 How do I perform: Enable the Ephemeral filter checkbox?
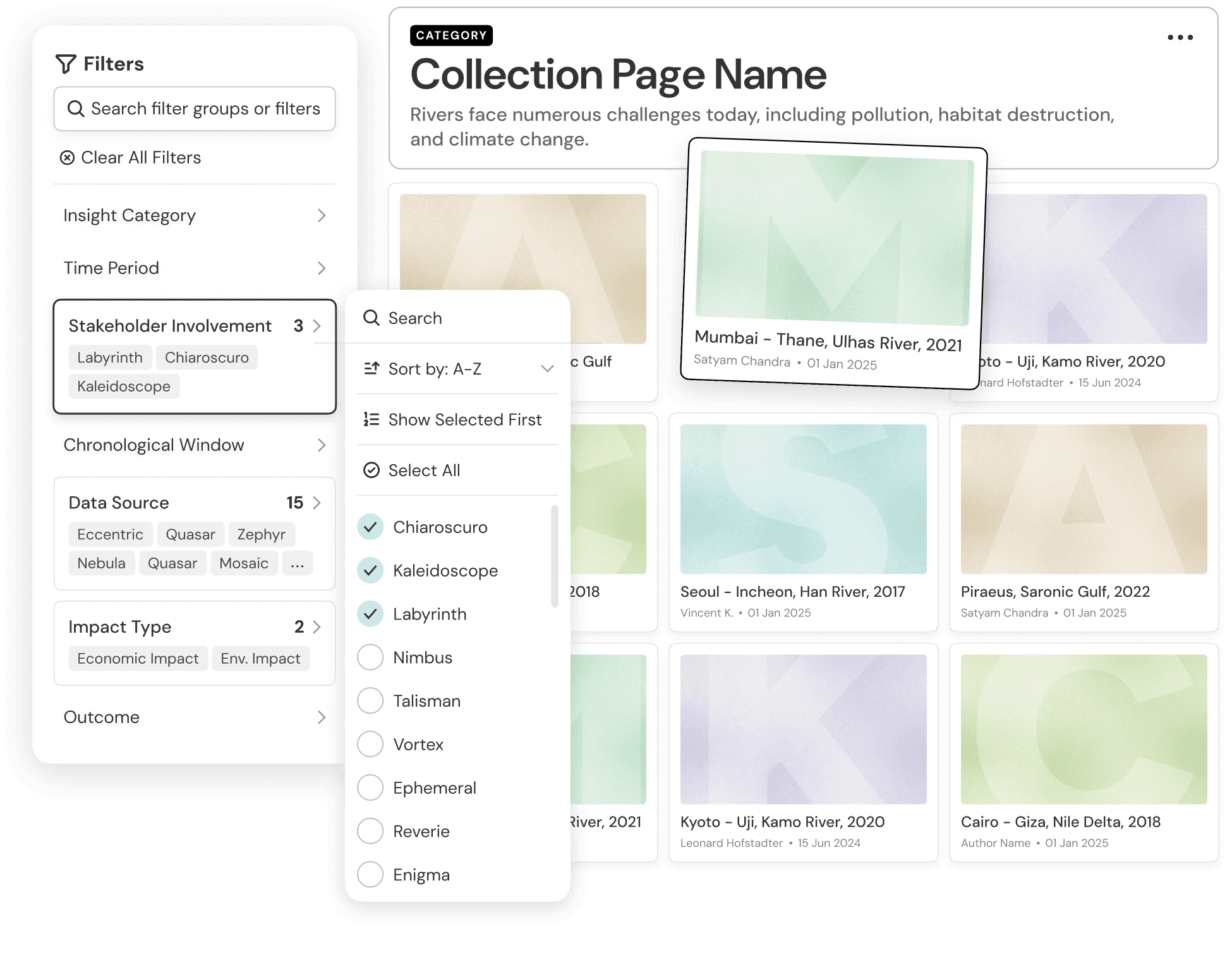[x=371, y=788]
